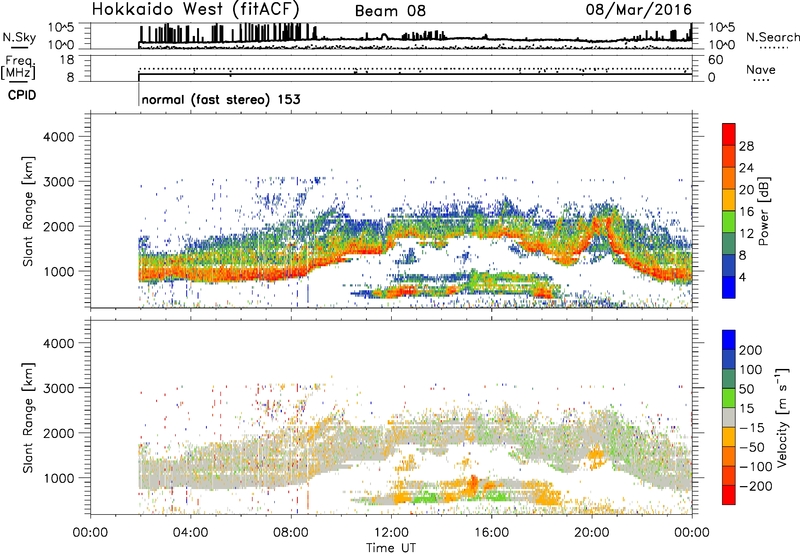Viewport: 800px width, 554px height.
Task: Select the 'N.Search' legend label
Action: click(773, 37)
